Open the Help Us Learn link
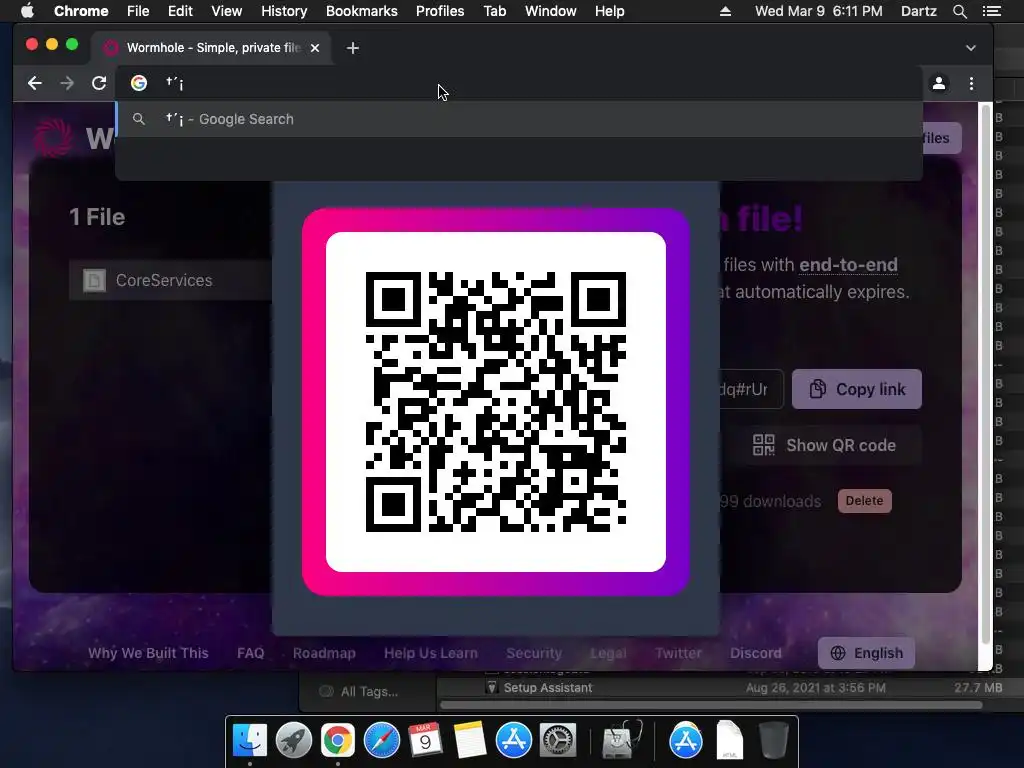Image resolution: width=1024 pixels, height=768 pixels. [x=430, y=653]
